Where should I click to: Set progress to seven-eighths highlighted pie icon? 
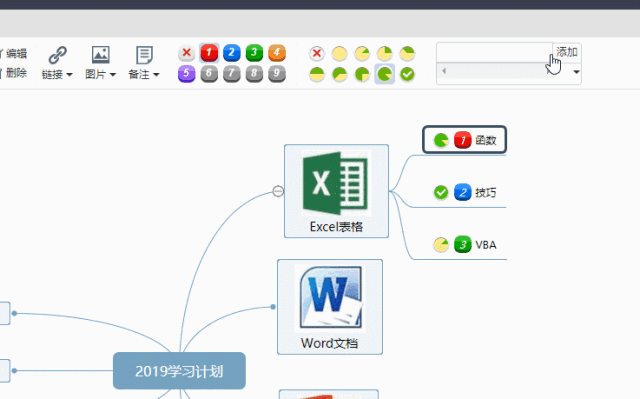(384, 74)
